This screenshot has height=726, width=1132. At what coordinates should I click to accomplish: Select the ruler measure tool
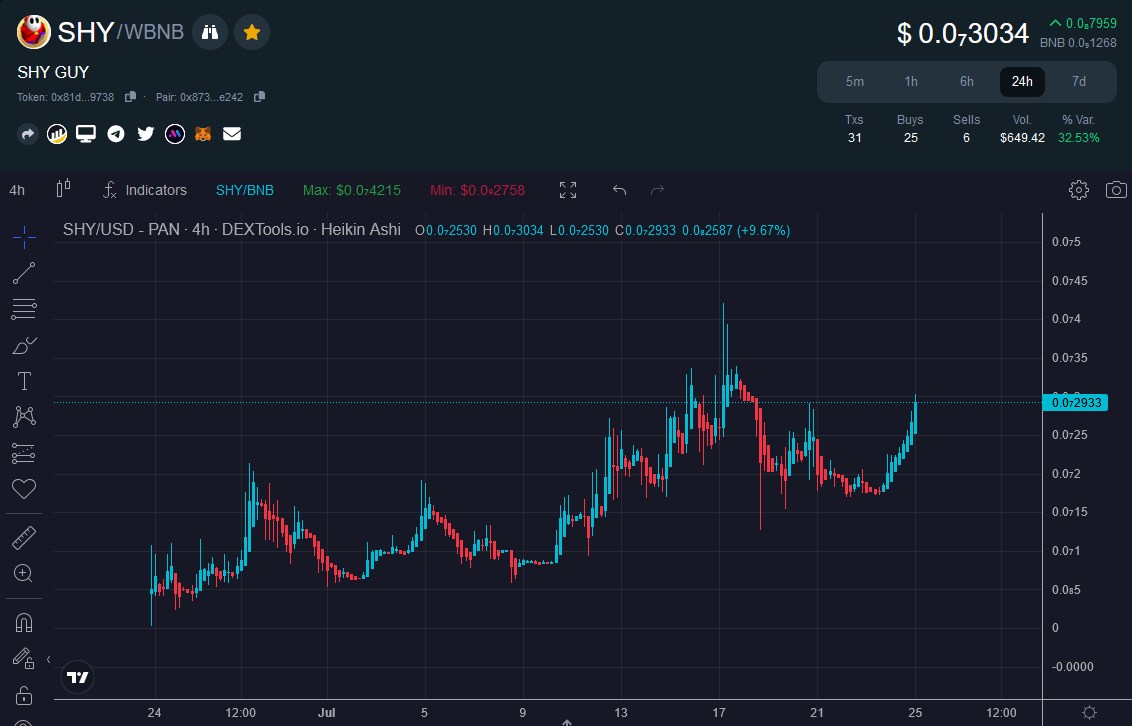point(24,538)
